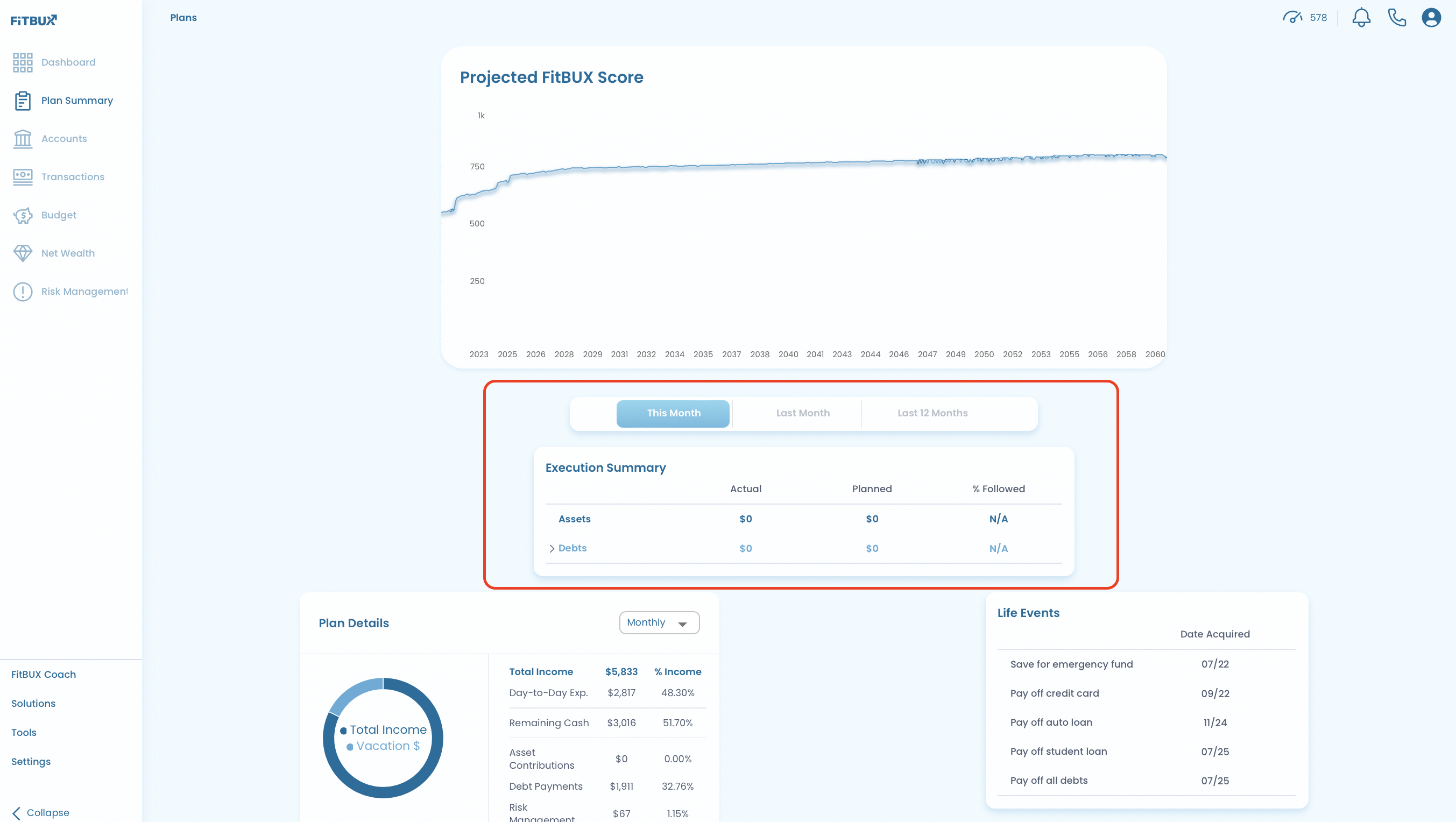Click the Actual column header
This screenshot has height=822, width=1456.
(x=746, y=489)
